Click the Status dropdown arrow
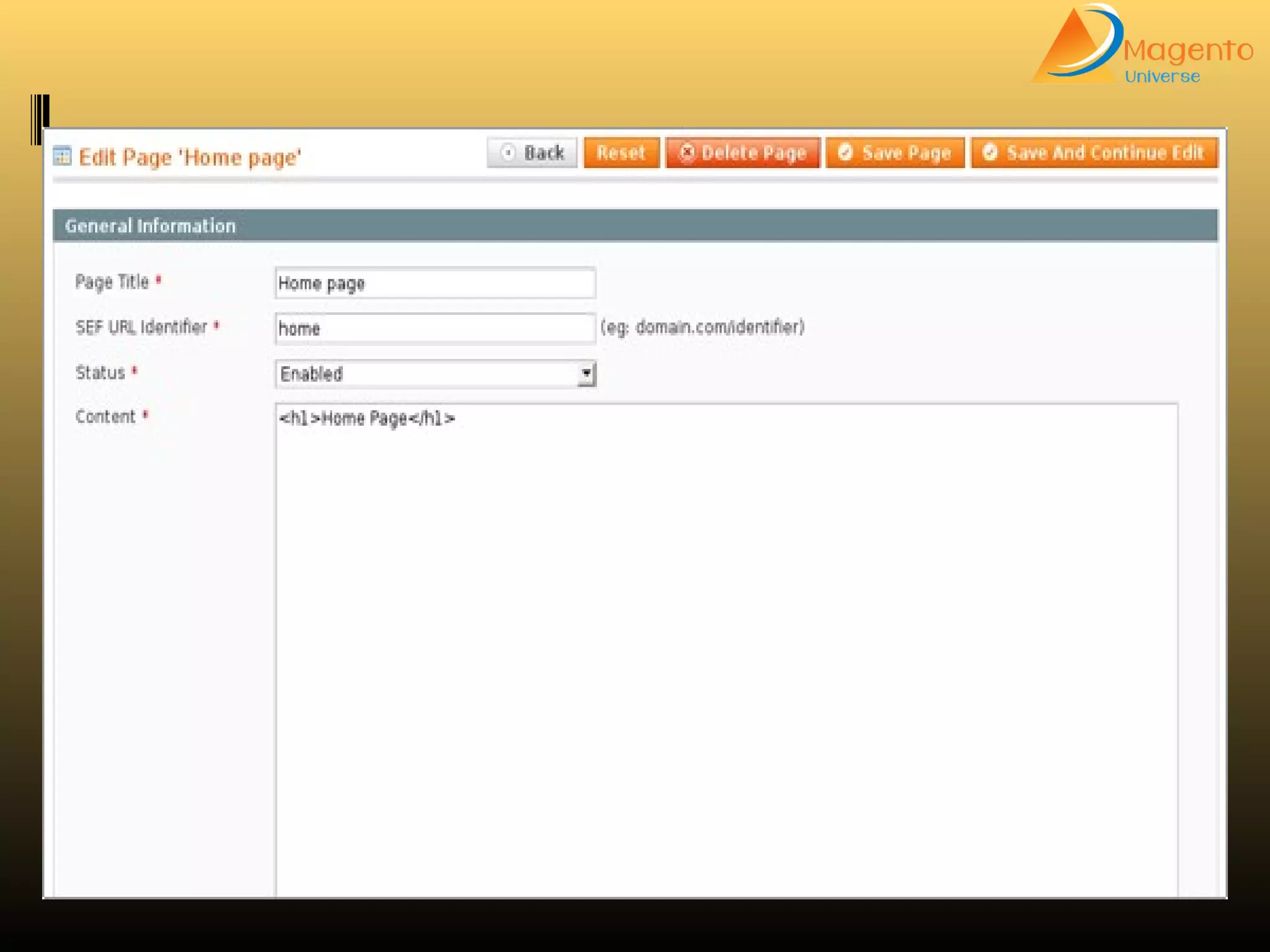Image resolution: width=1270 pixels, height=952 pixels. click(x=586, y=374)
